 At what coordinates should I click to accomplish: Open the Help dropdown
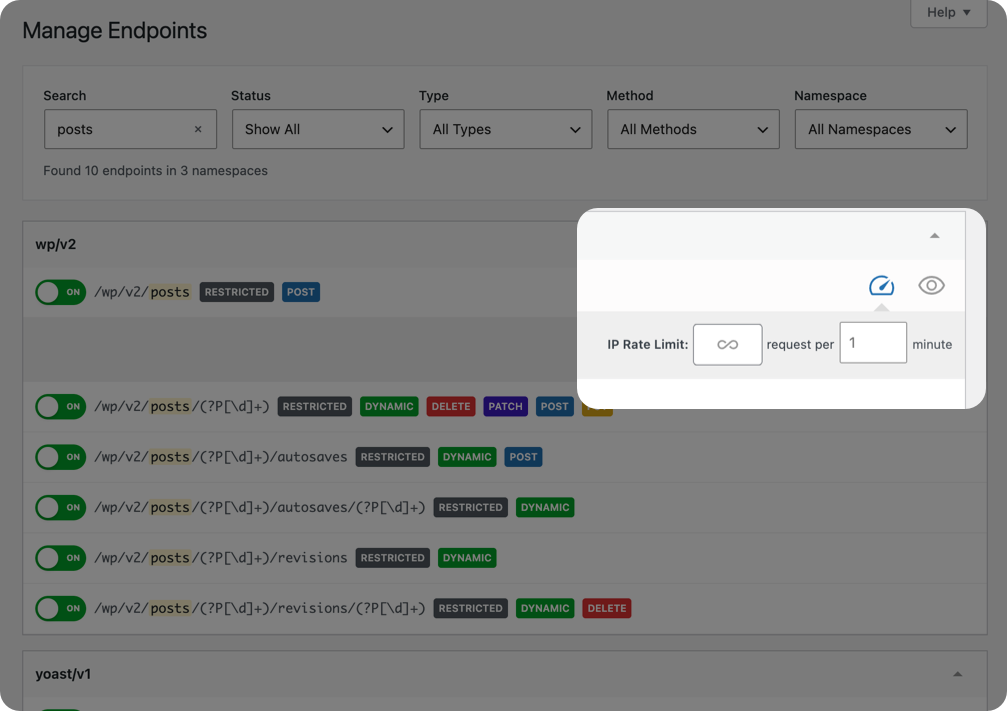point(949,13)
